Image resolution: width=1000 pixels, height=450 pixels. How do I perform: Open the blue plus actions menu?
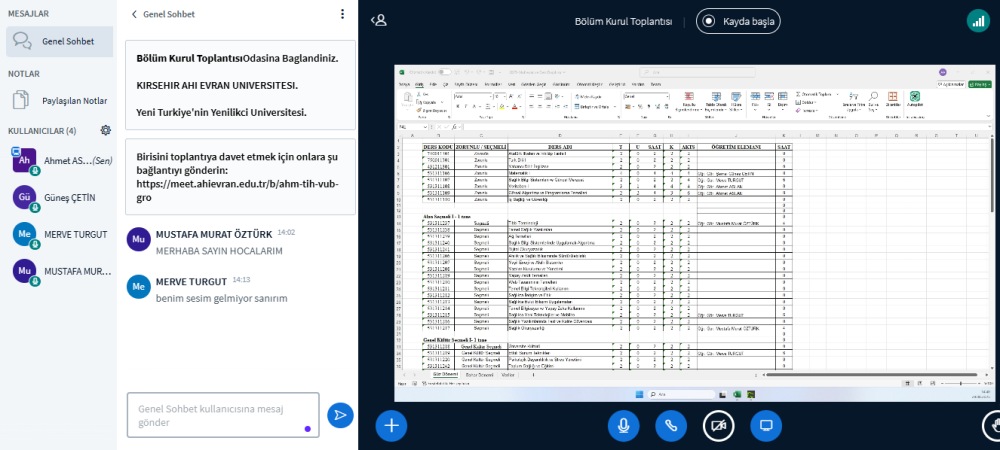(391, 425)
